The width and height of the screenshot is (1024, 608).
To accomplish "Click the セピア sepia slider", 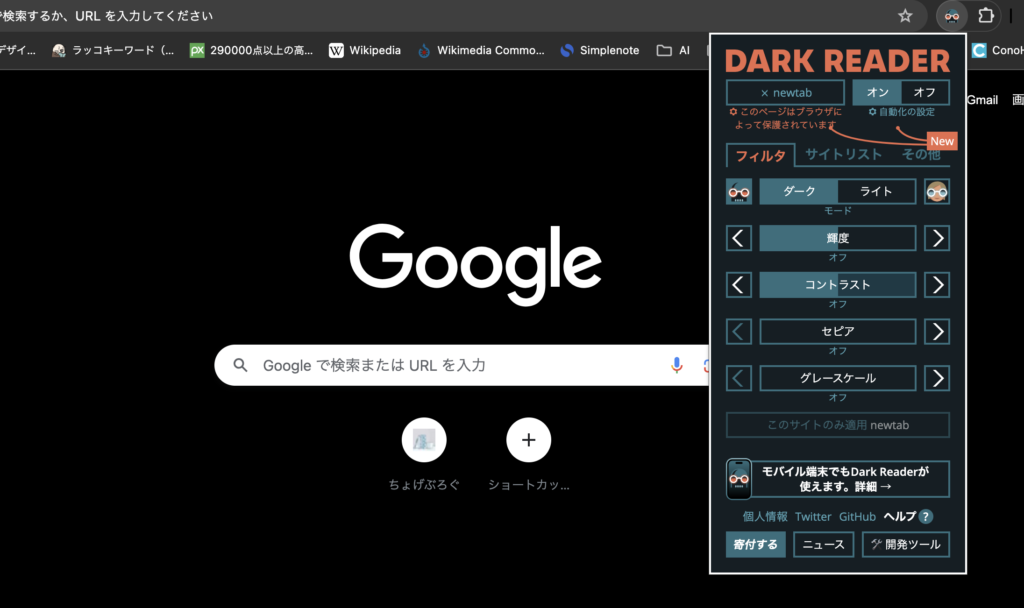I will [x=838, y=332].
